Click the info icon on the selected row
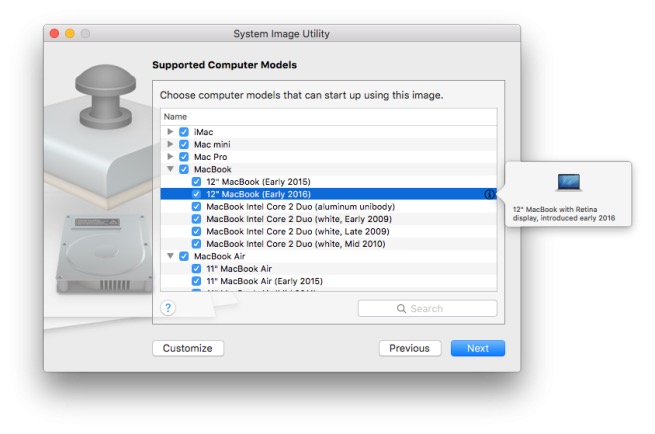Viewport: 655px width, 434px height. point(489,194)
